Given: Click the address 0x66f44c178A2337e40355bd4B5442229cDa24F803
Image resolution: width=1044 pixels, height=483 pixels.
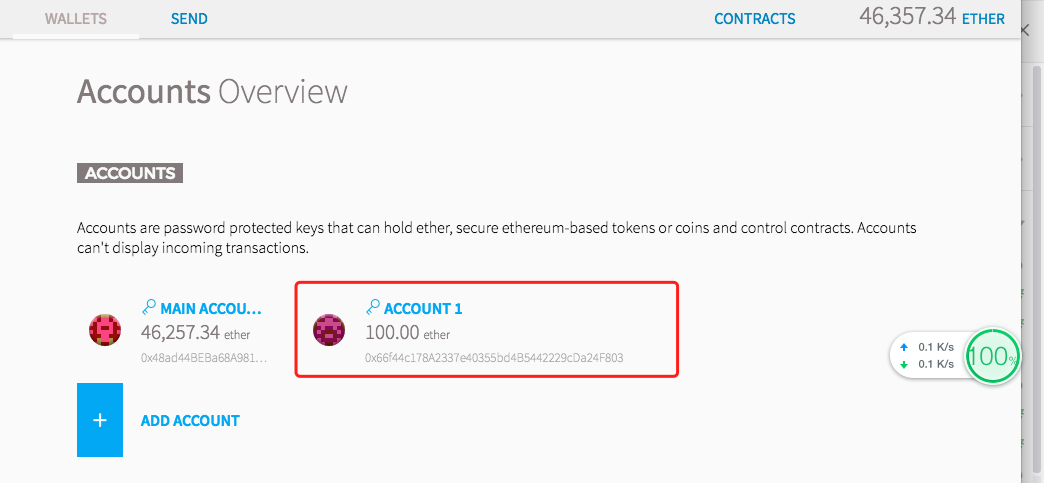Looking at the screenshot, I should (x=494, y=358).
